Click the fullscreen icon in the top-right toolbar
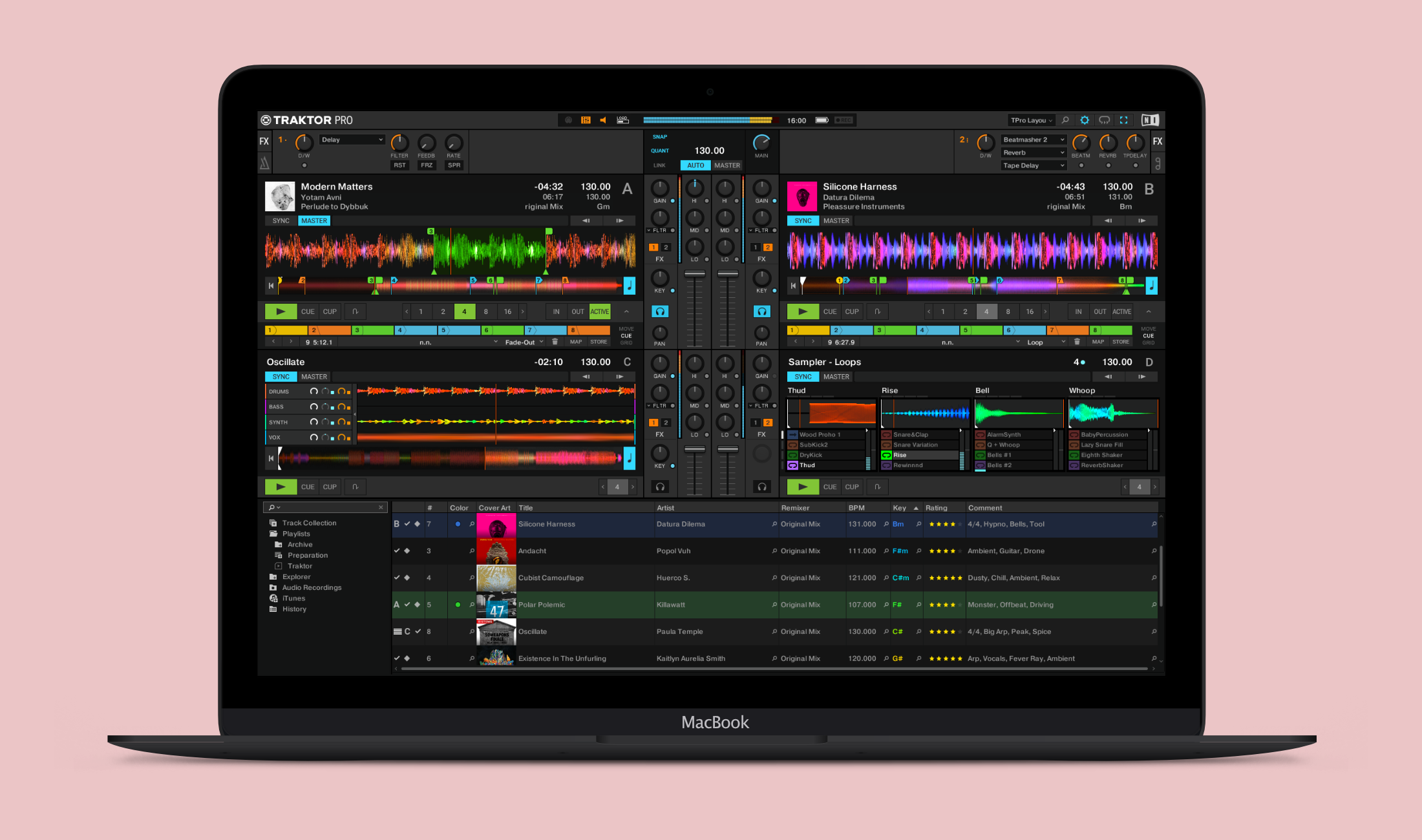 [x=1124, y=120]
